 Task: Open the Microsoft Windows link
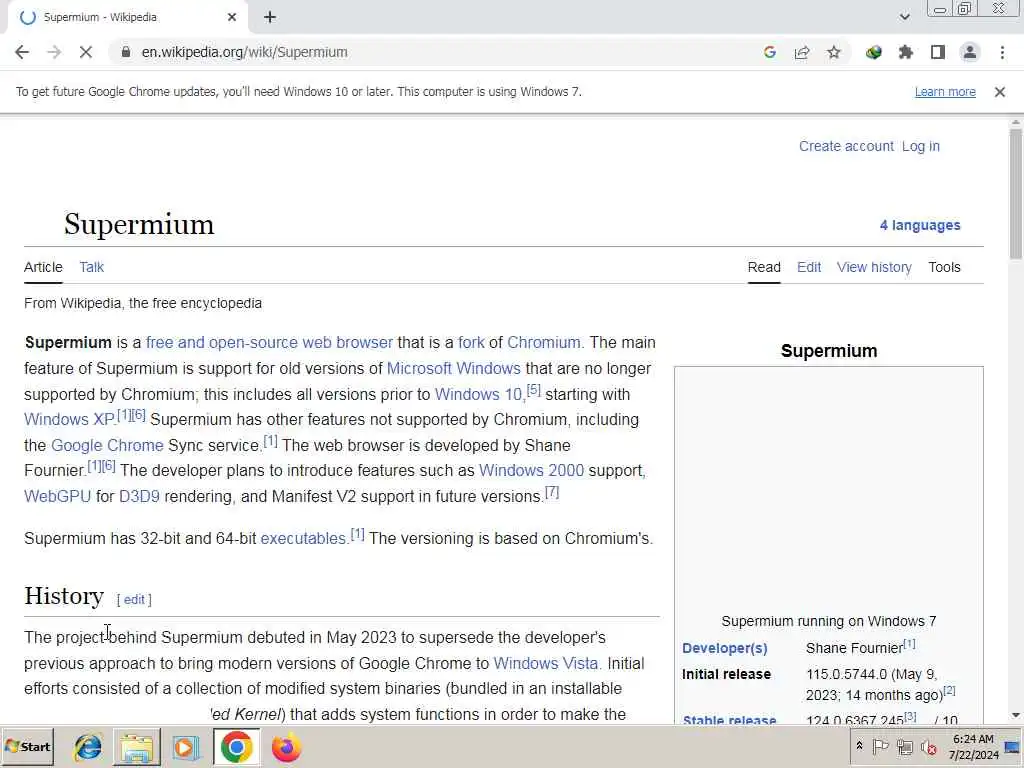[x=454, y=368]
